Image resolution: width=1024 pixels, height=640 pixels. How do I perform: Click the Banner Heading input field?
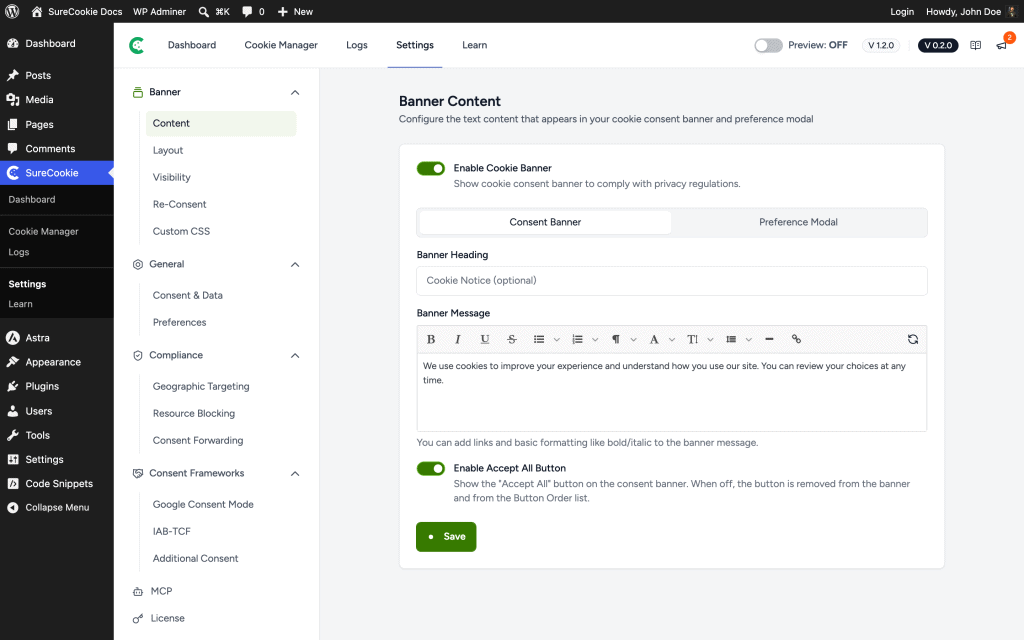point(671,281)
